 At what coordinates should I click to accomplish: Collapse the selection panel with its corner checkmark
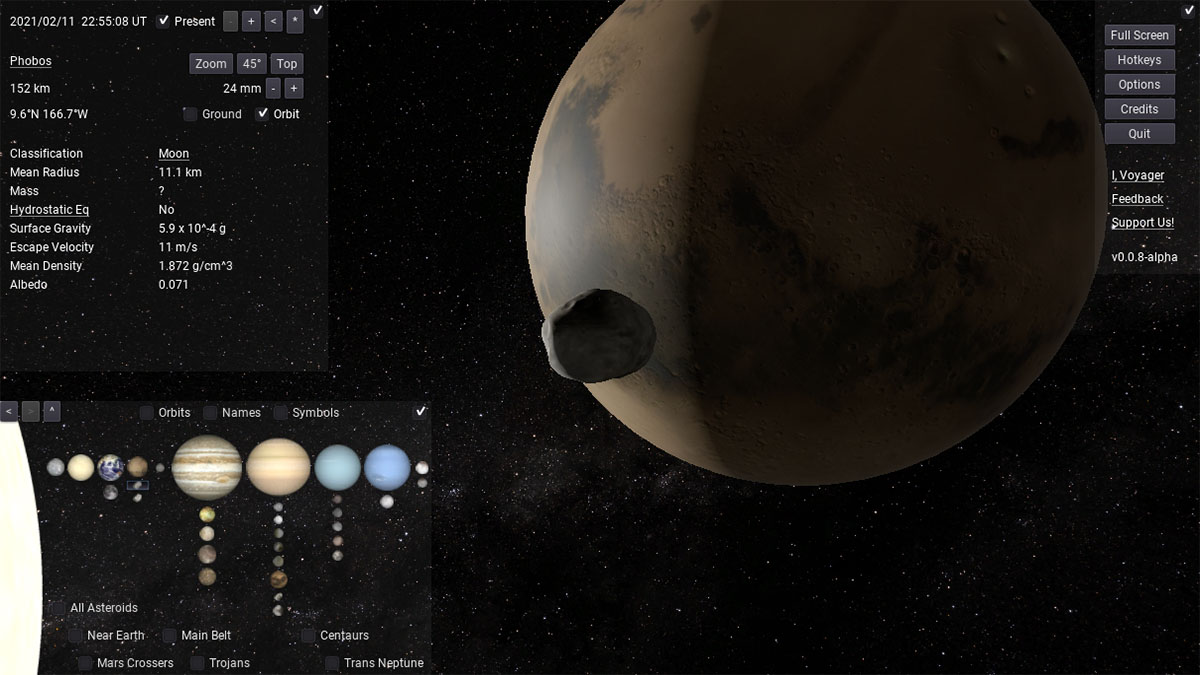(421, 411)
